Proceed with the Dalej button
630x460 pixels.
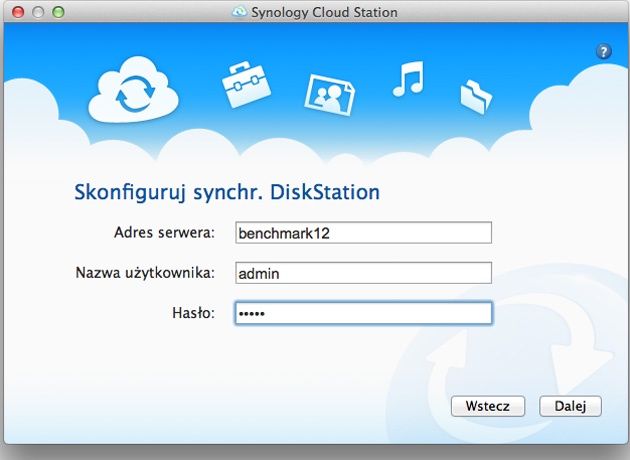point(570,406)
